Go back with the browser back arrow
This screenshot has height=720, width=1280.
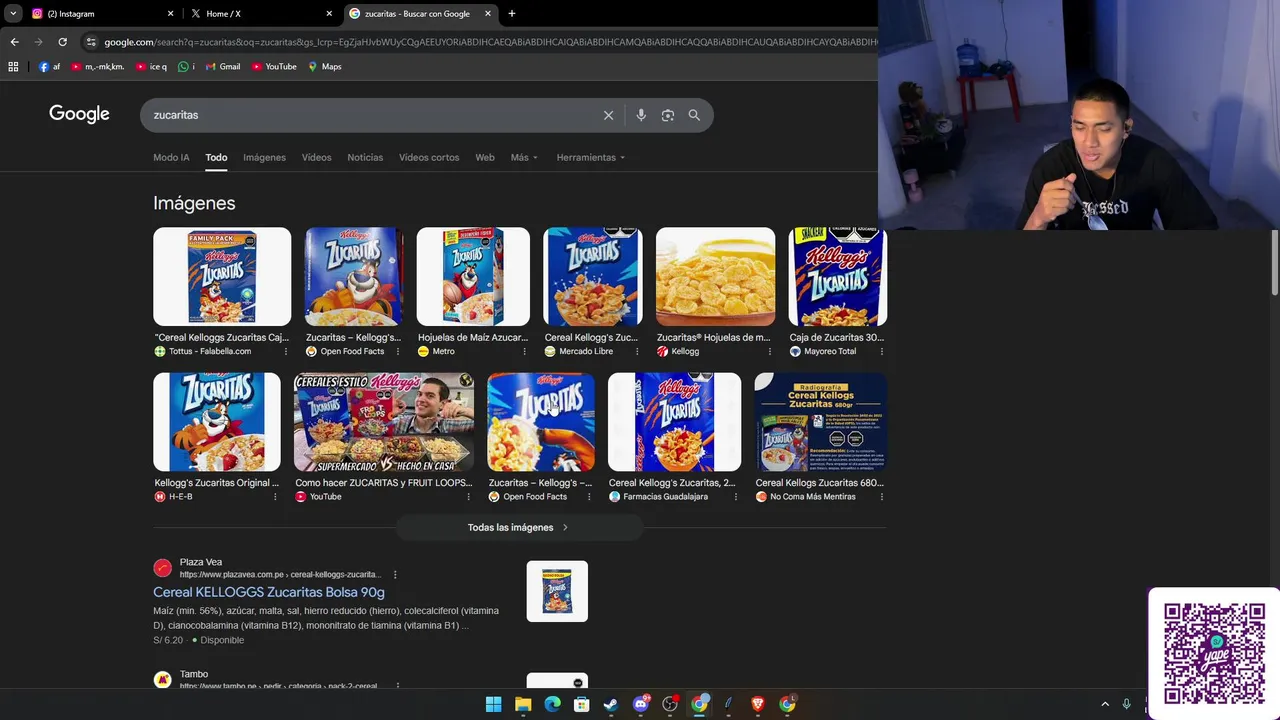tap(14, 42)
